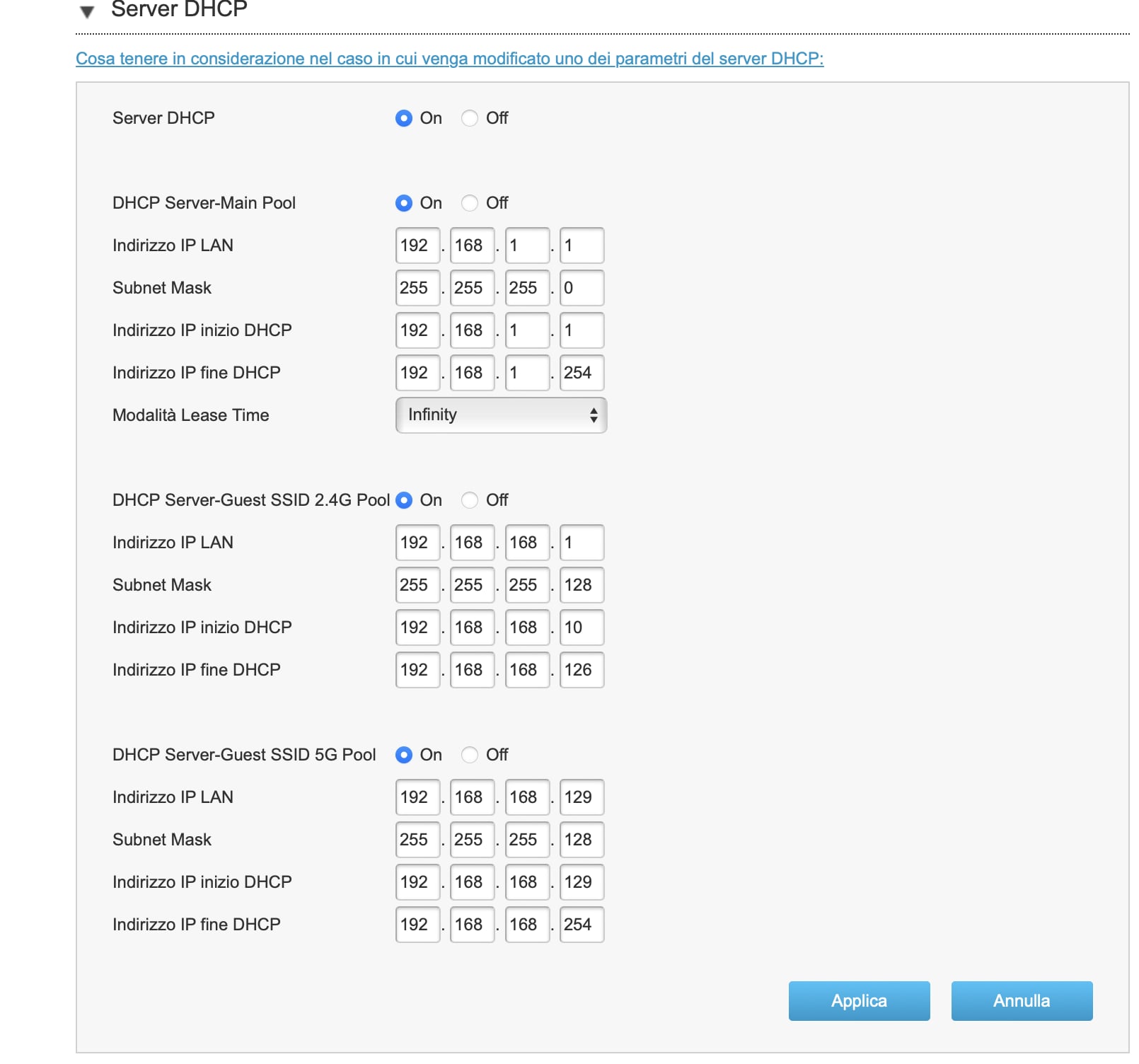Open the Modalità Lease Time dropdown
The image size is (1139, 1064).
click(502, 415)
